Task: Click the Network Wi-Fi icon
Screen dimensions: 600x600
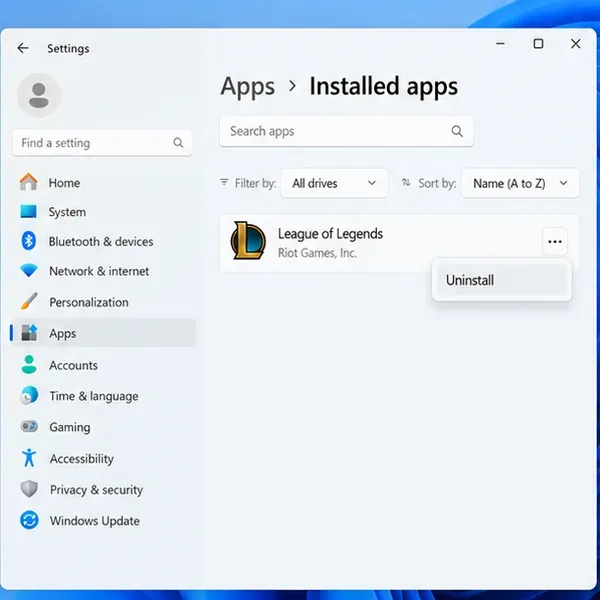Action: tap(29, 271)
